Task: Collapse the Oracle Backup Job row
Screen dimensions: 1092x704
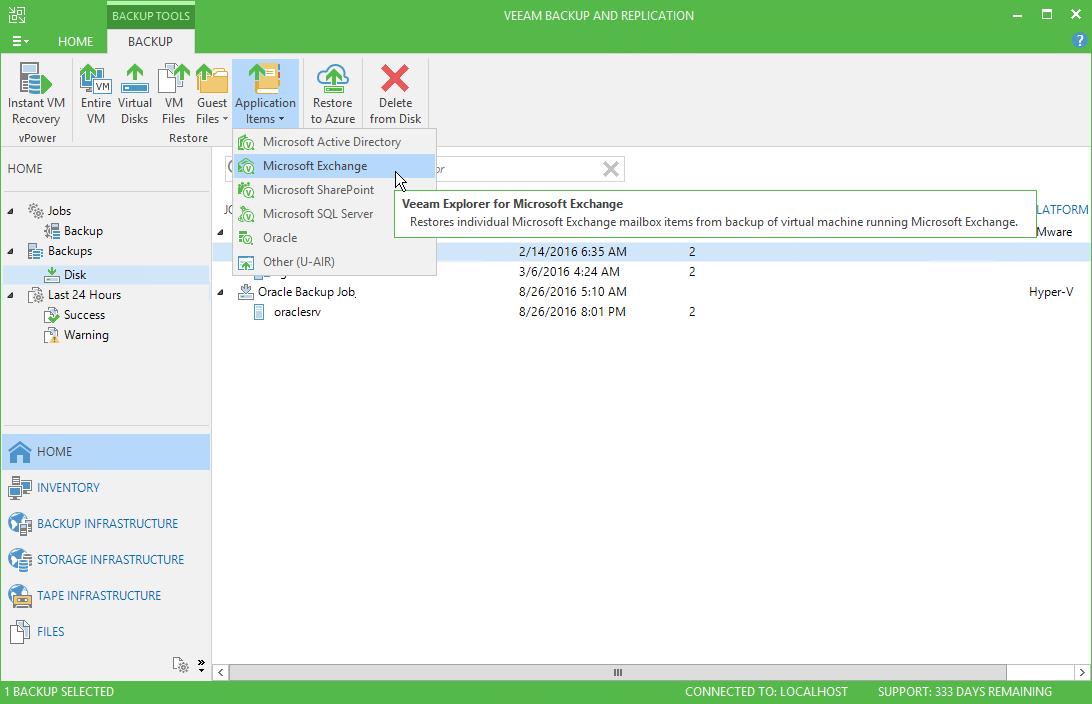Action: 221,292
